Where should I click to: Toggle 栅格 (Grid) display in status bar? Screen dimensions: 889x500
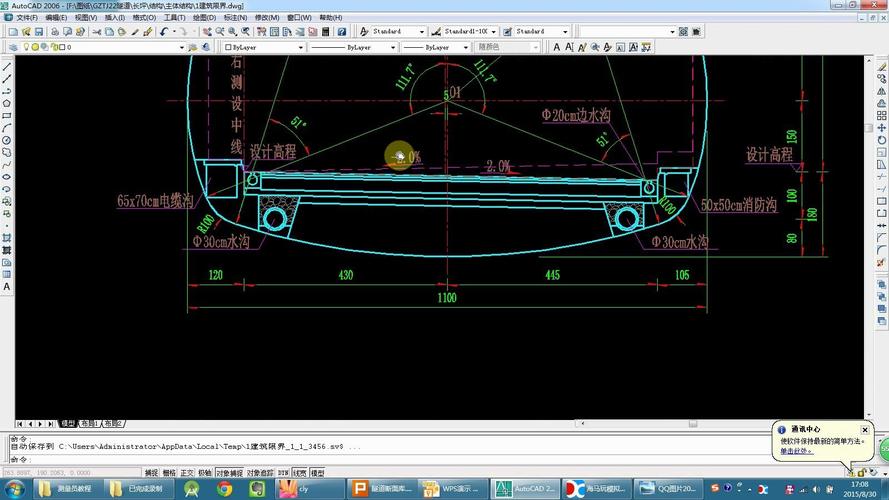168,472
